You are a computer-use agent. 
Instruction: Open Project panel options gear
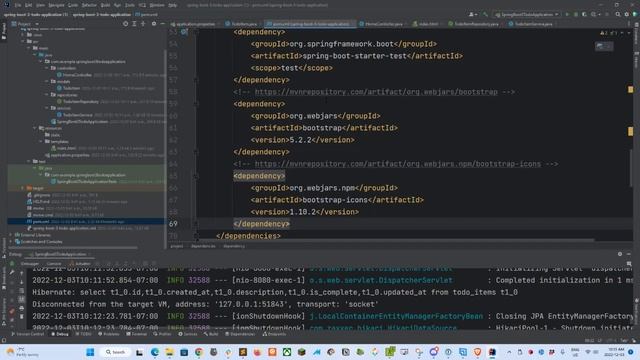click(153, 24)
